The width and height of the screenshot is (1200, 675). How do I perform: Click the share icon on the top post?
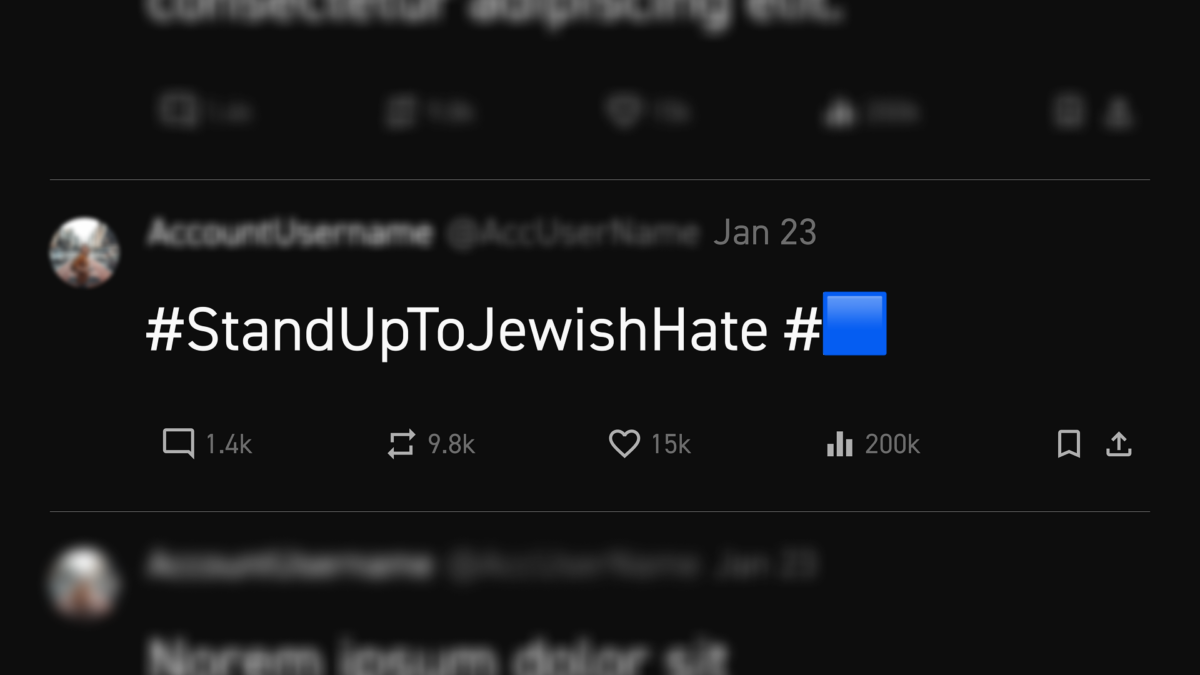point(1122,112)
